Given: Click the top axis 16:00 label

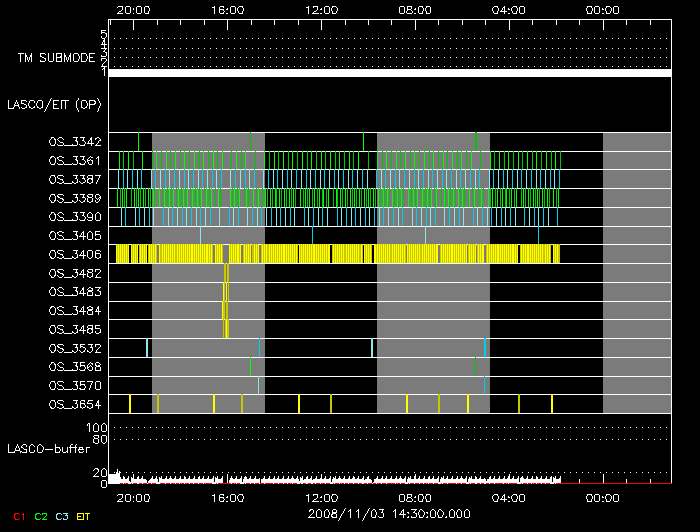Looking at the screenshot, I should (227, 10).
